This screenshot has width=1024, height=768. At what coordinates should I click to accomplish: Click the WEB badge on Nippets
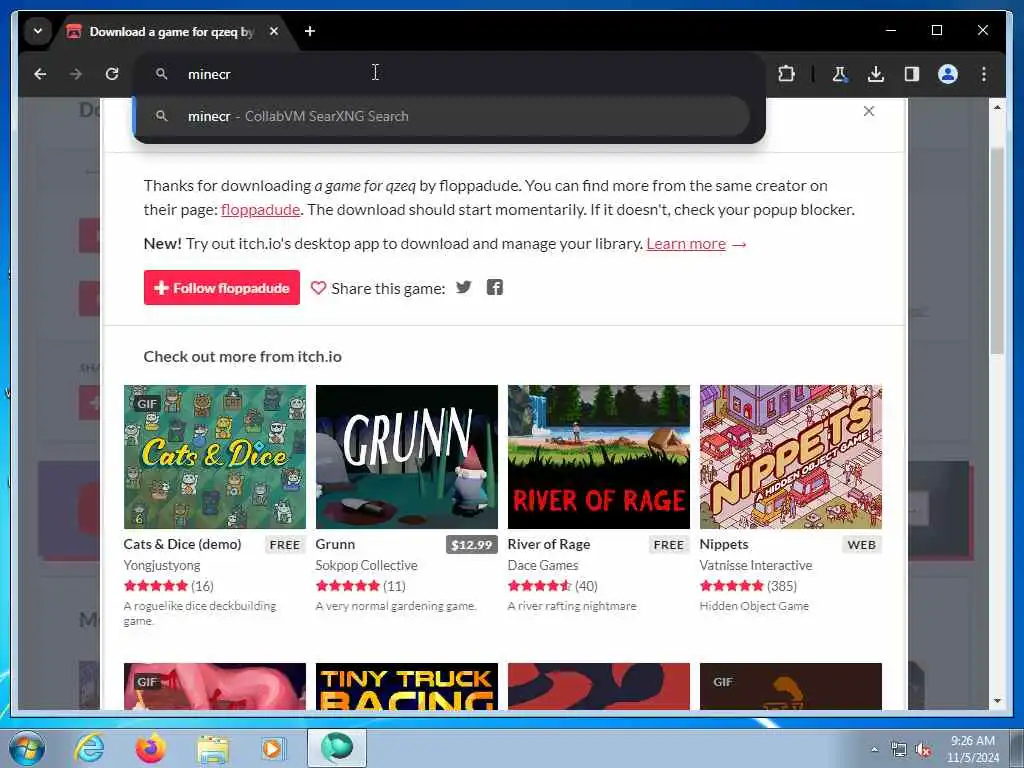[x=861, y=545]
